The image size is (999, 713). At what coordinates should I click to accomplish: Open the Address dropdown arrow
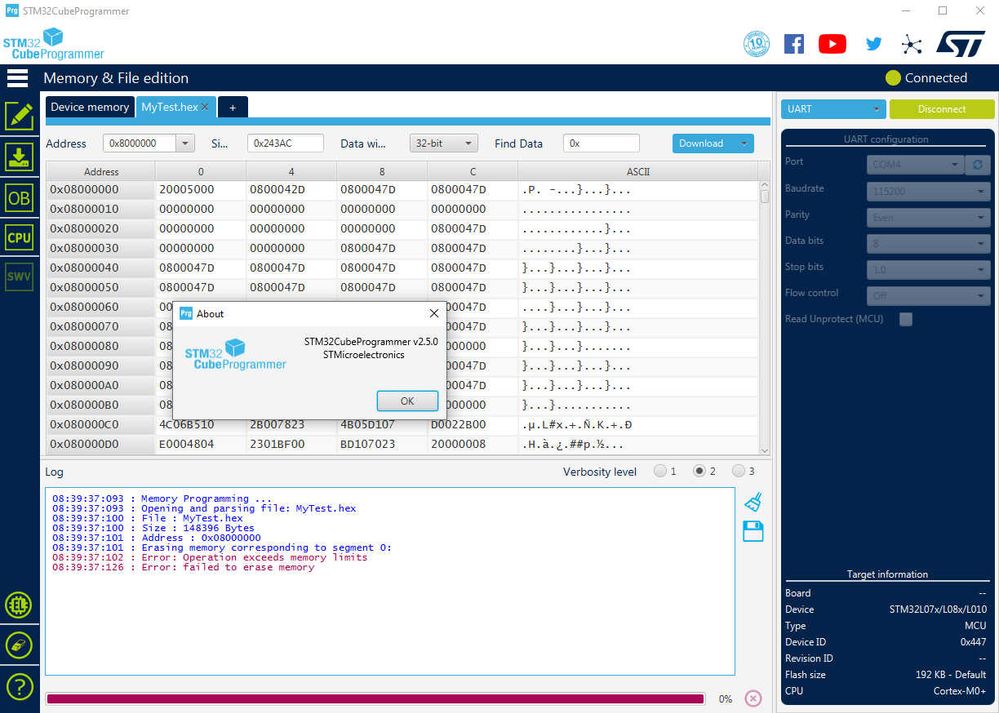(x=185, y=143)
